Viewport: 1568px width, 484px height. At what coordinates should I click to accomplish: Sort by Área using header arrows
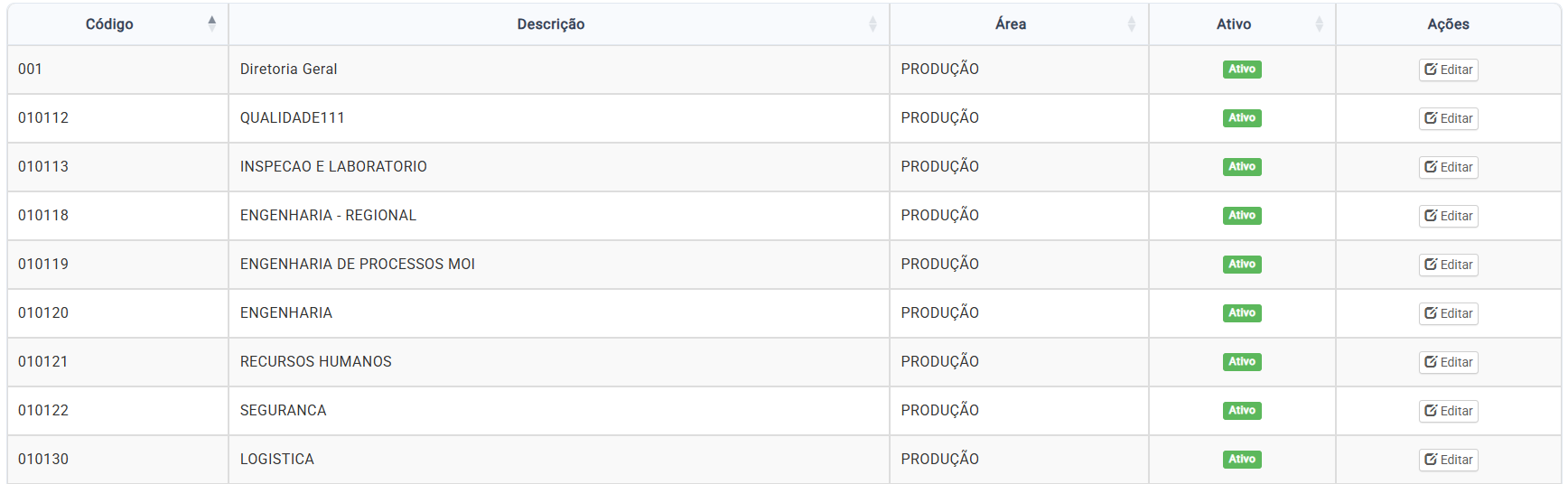[x=1131, y=24]
